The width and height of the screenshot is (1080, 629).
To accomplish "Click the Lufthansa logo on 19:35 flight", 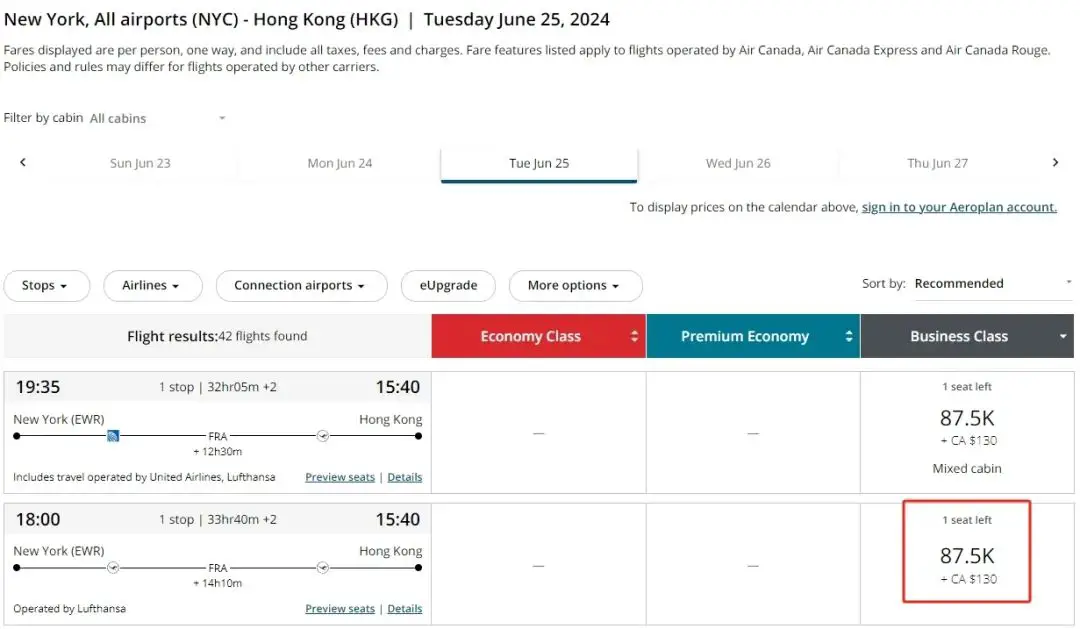I will click(x=322, y=436).
